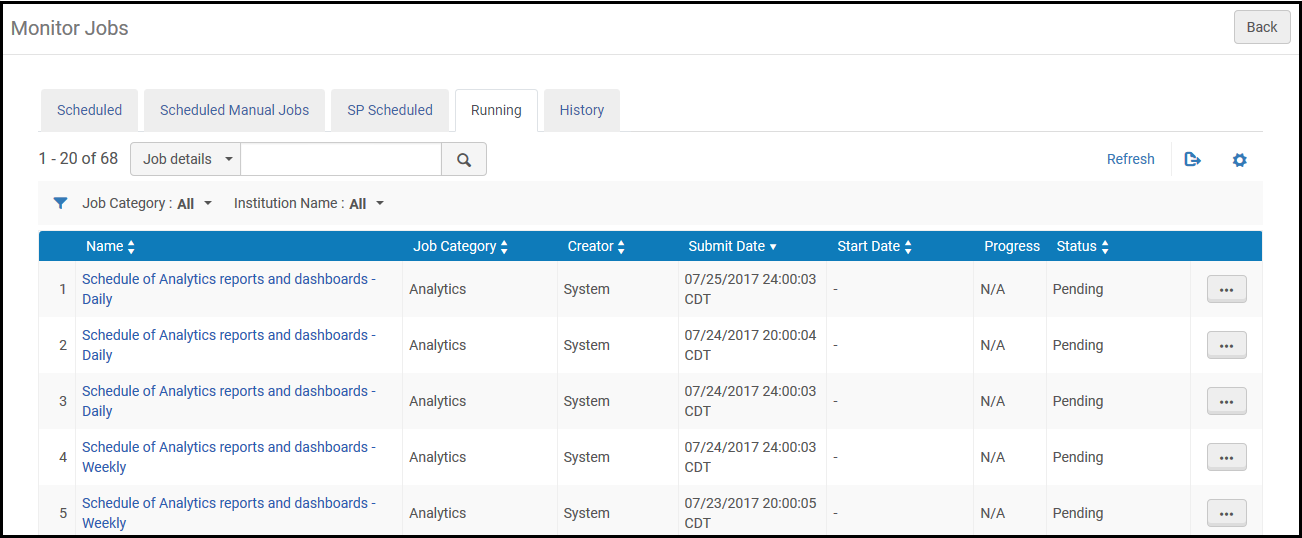This screenshot has height=538, width=1302.
Task: Switch to the Scheduled tab
Action: tap(89, 110)
